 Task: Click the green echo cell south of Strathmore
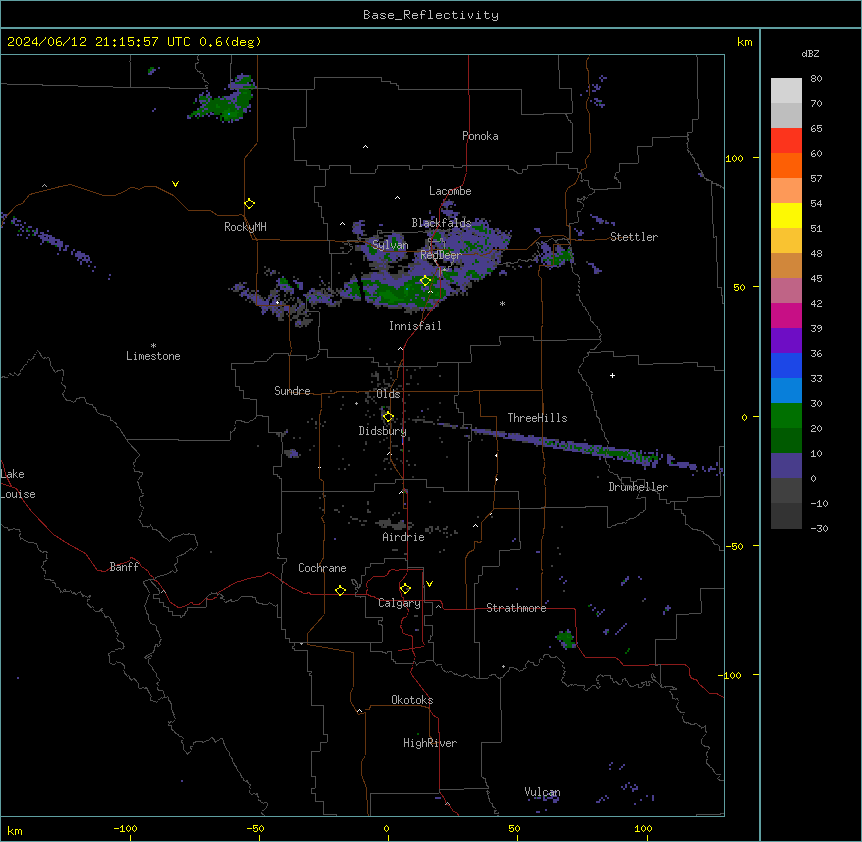click(x=565, y=639)
